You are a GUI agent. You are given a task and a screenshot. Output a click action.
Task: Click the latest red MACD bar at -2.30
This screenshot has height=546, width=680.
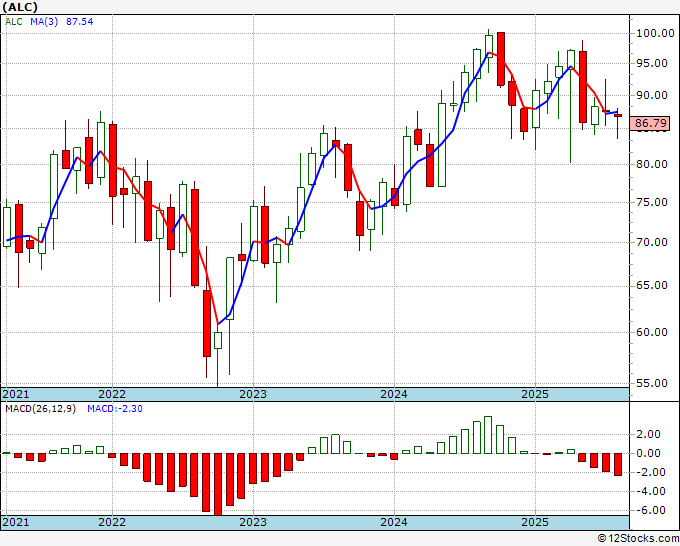(618, 464)
